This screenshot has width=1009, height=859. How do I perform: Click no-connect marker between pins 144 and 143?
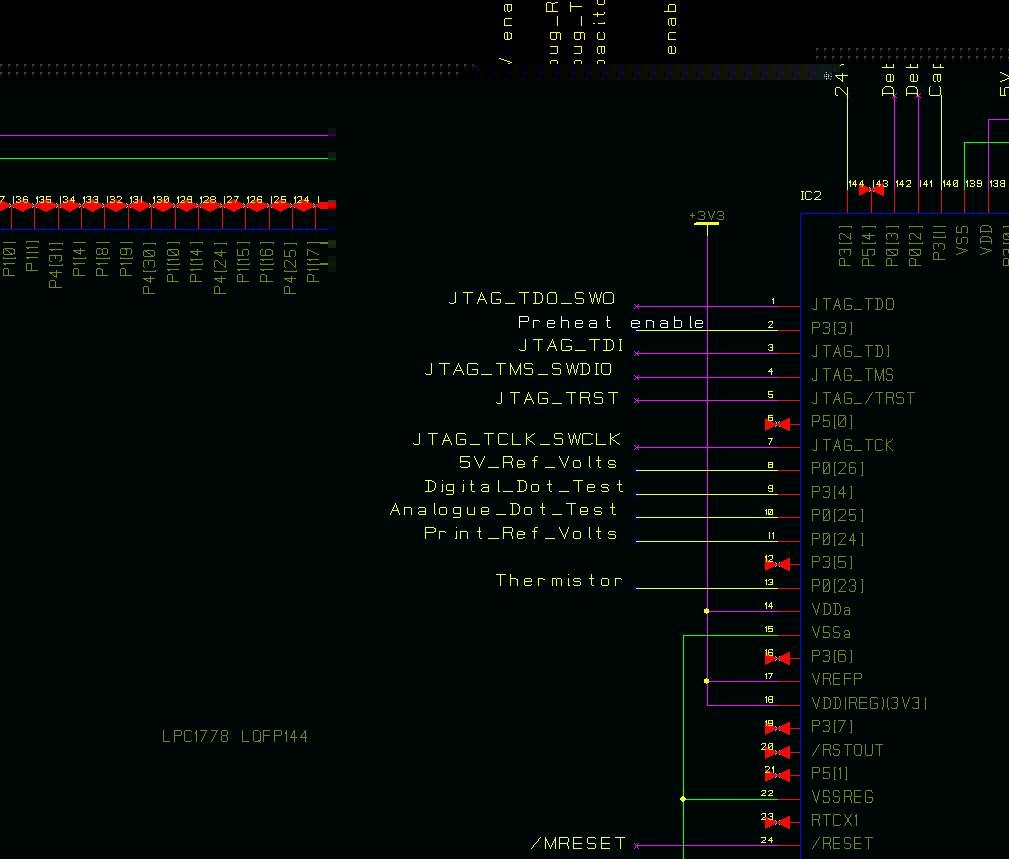pyautogui.click(x=871, y=190)
